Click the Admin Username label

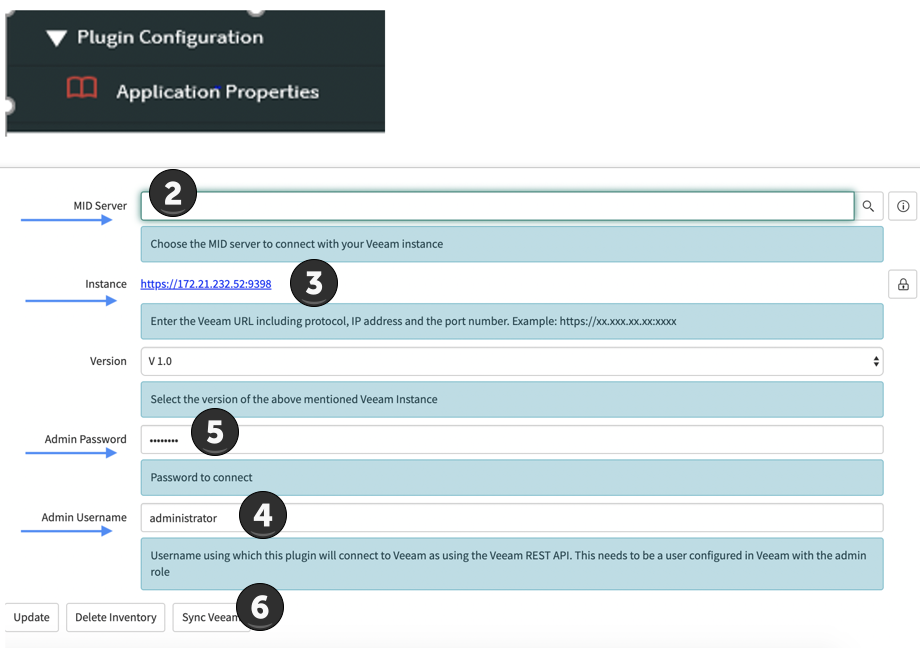[84, 518]
